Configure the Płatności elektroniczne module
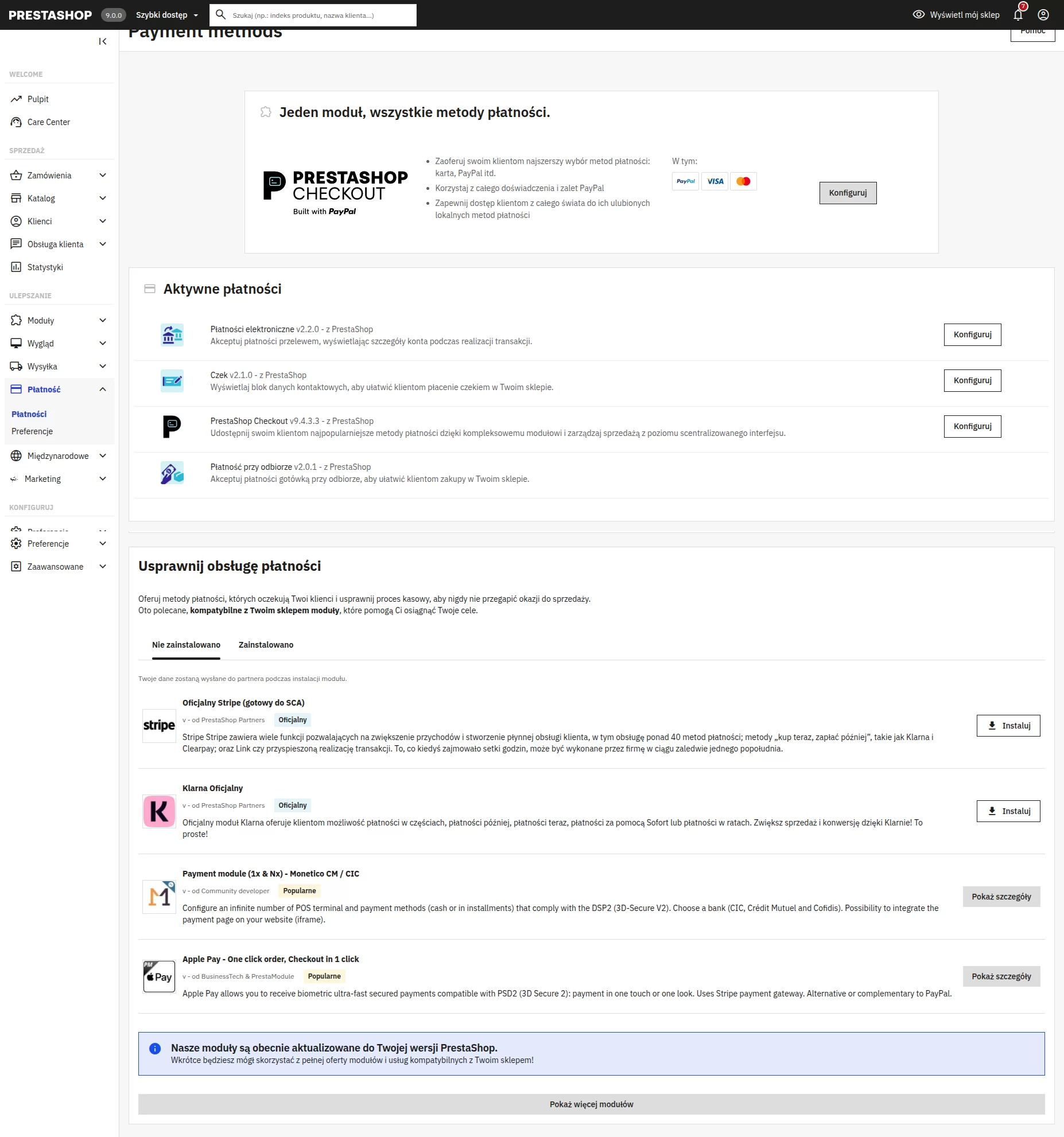 point(972,334)
